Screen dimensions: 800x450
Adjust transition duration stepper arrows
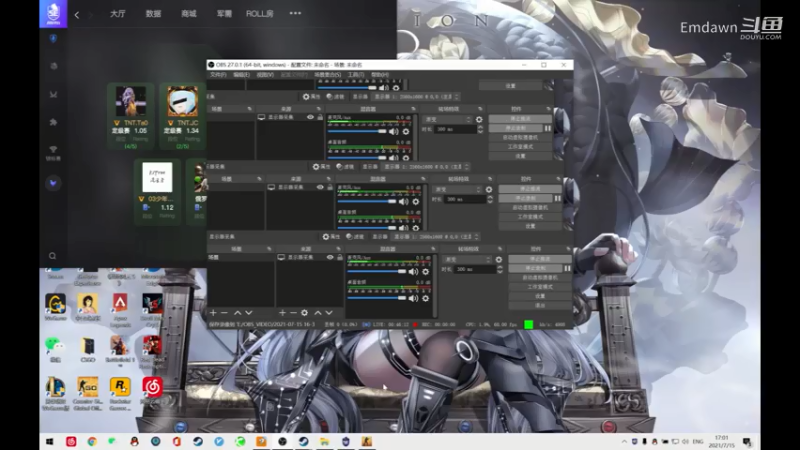point(499,269)
